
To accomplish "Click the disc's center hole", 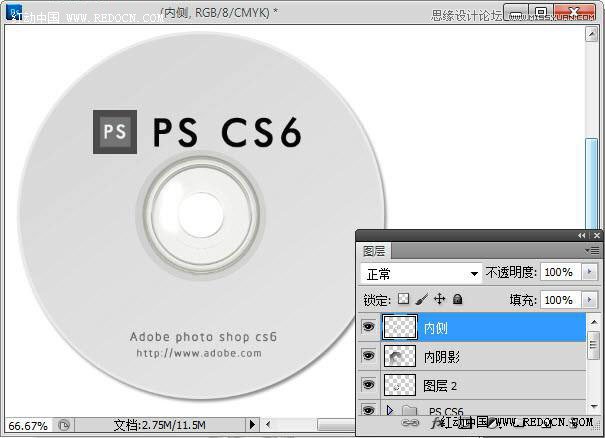I will tap(201, 215).
